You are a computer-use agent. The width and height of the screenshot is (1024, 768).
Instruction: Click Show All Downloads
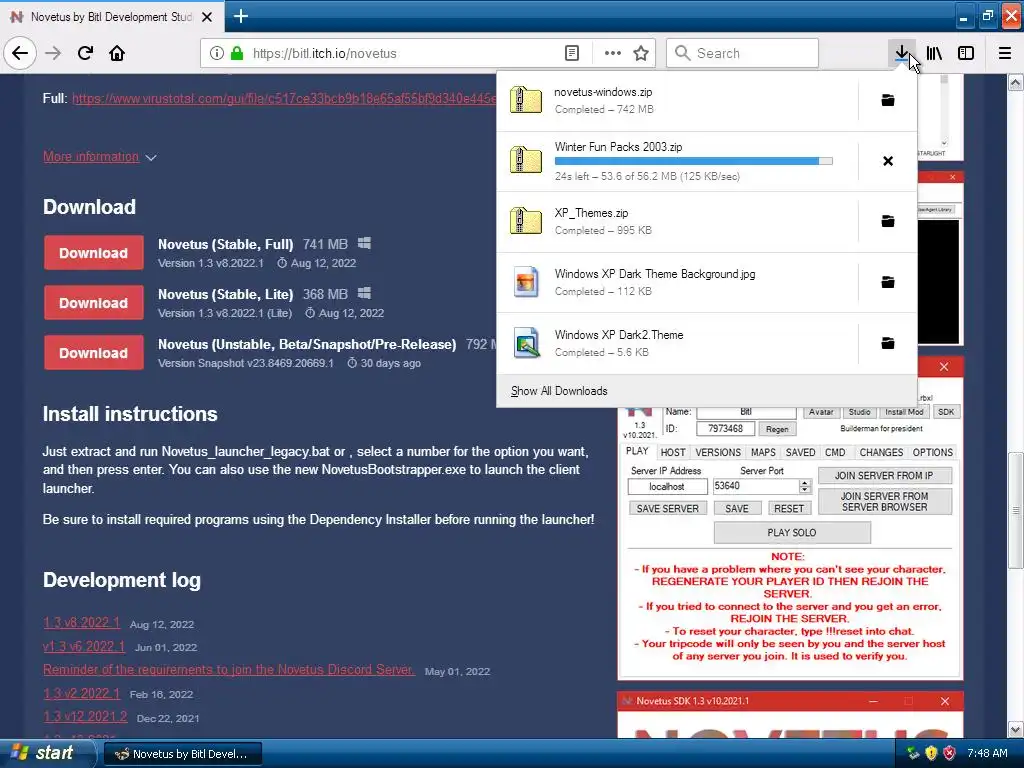click(559, 391)
